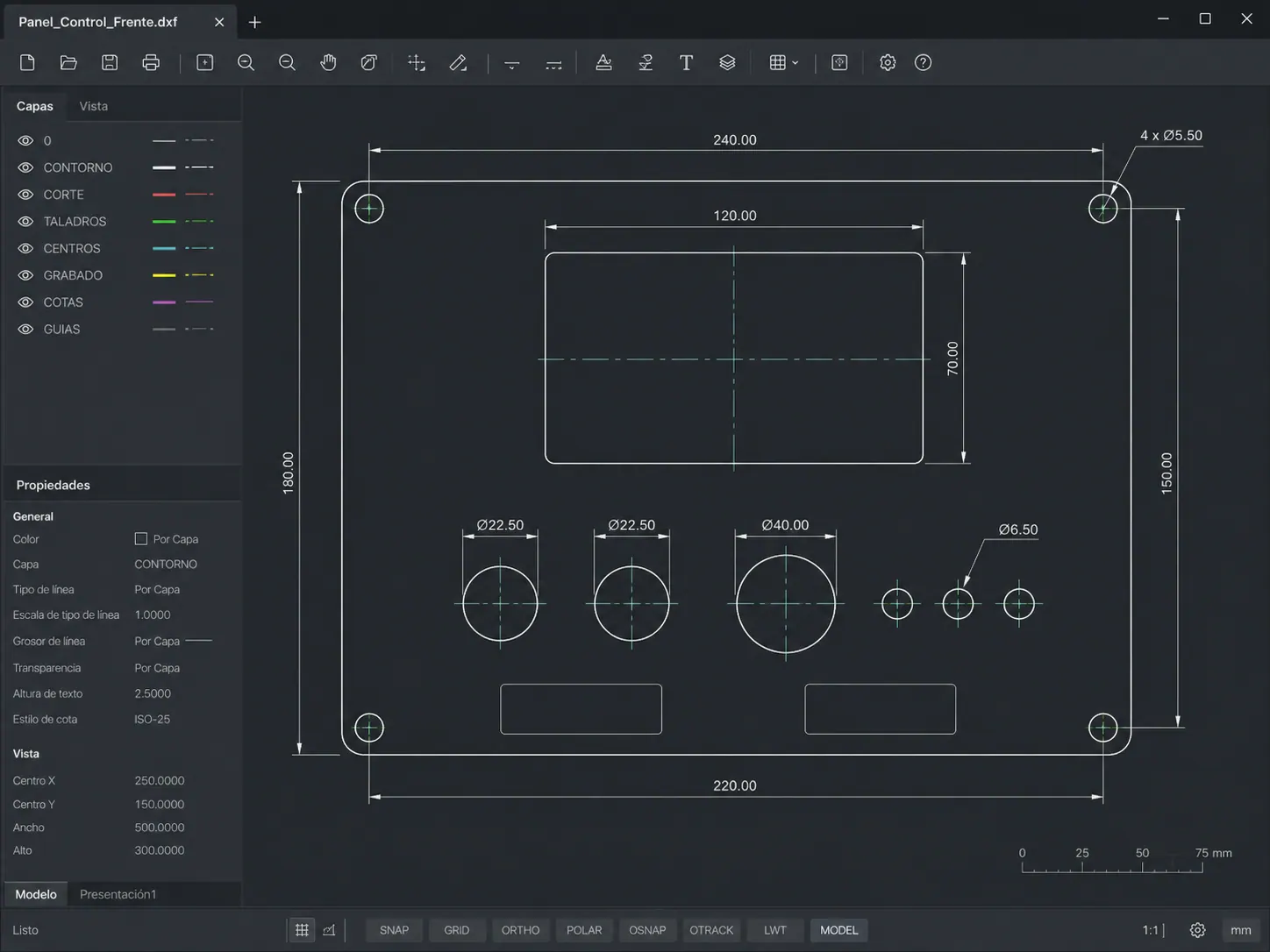This screenshot has width=1270, height=952.
Task: Click the red CORTE layer color line
Action: click(x=164, y=195)
